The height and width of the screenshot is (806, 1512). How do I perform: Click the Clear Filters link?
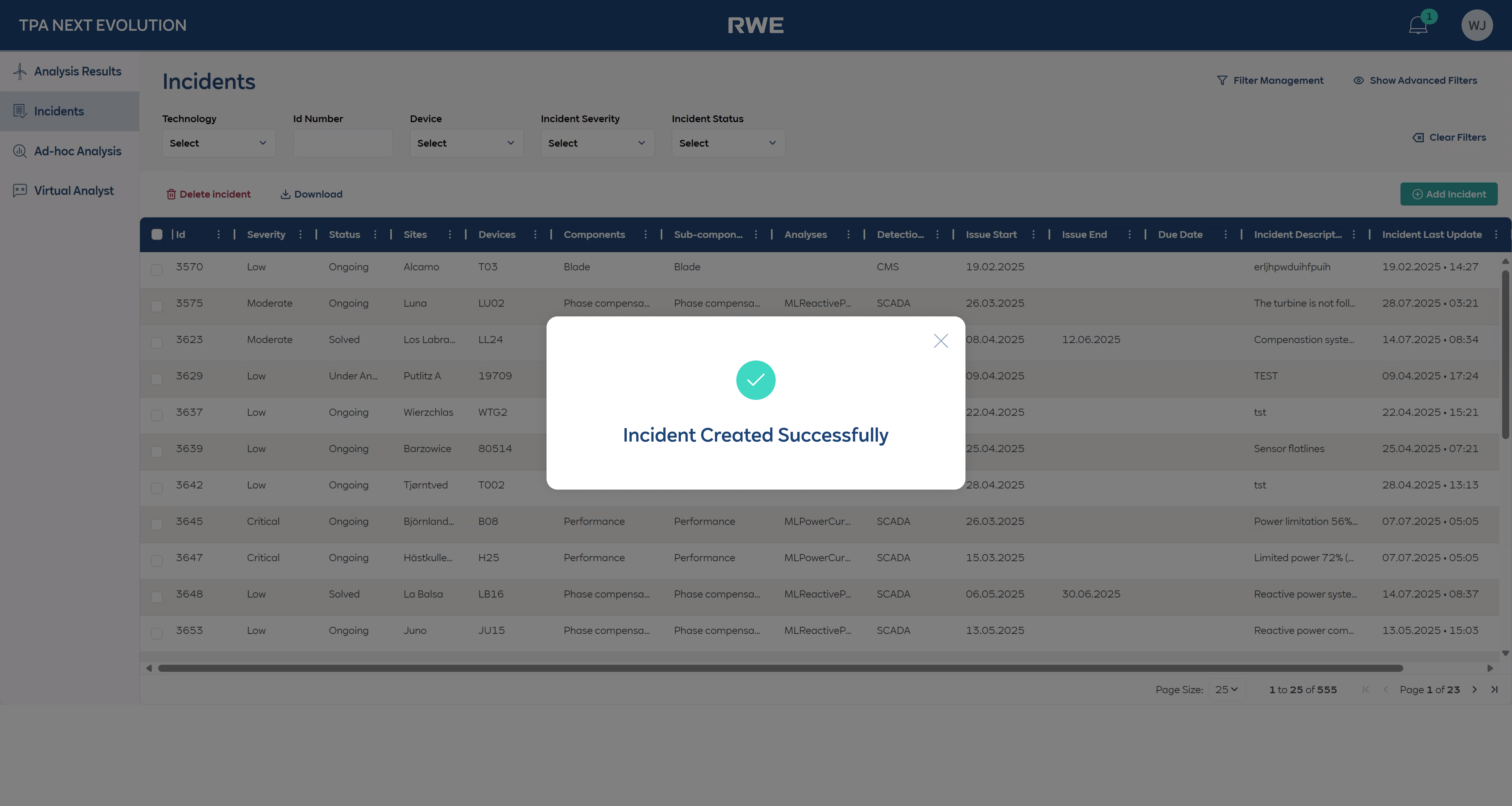1449,137
